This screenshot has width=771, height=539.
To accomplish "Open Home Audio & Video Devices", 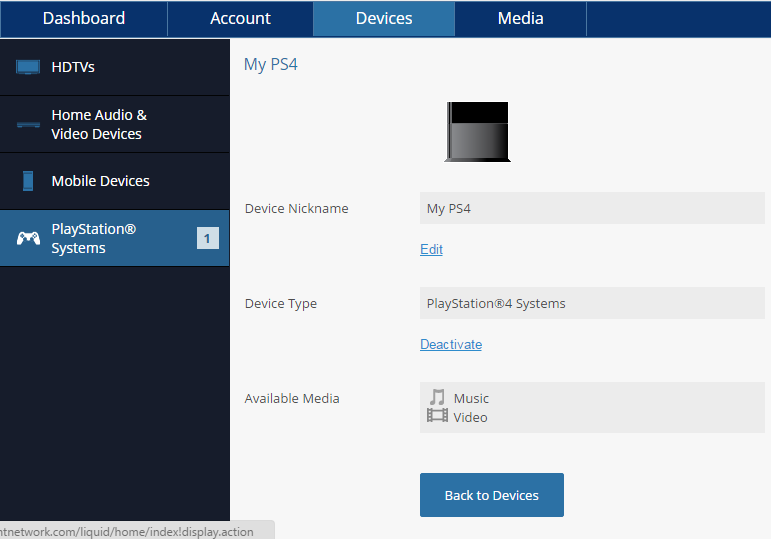I will [x=115, y=124].
